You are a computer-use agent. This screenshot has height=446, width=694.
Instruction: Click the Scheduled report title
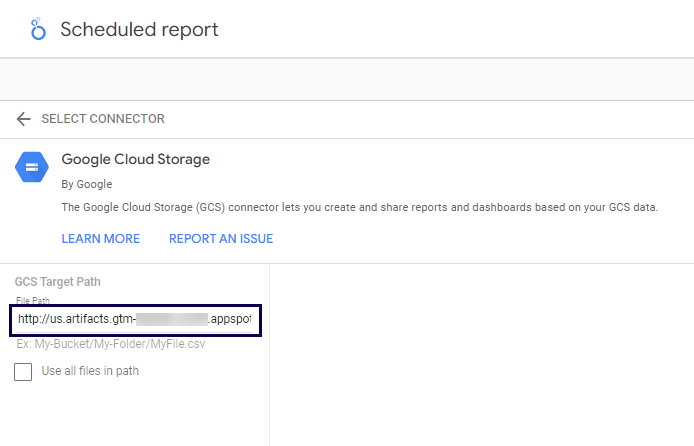tap(139, 29)
